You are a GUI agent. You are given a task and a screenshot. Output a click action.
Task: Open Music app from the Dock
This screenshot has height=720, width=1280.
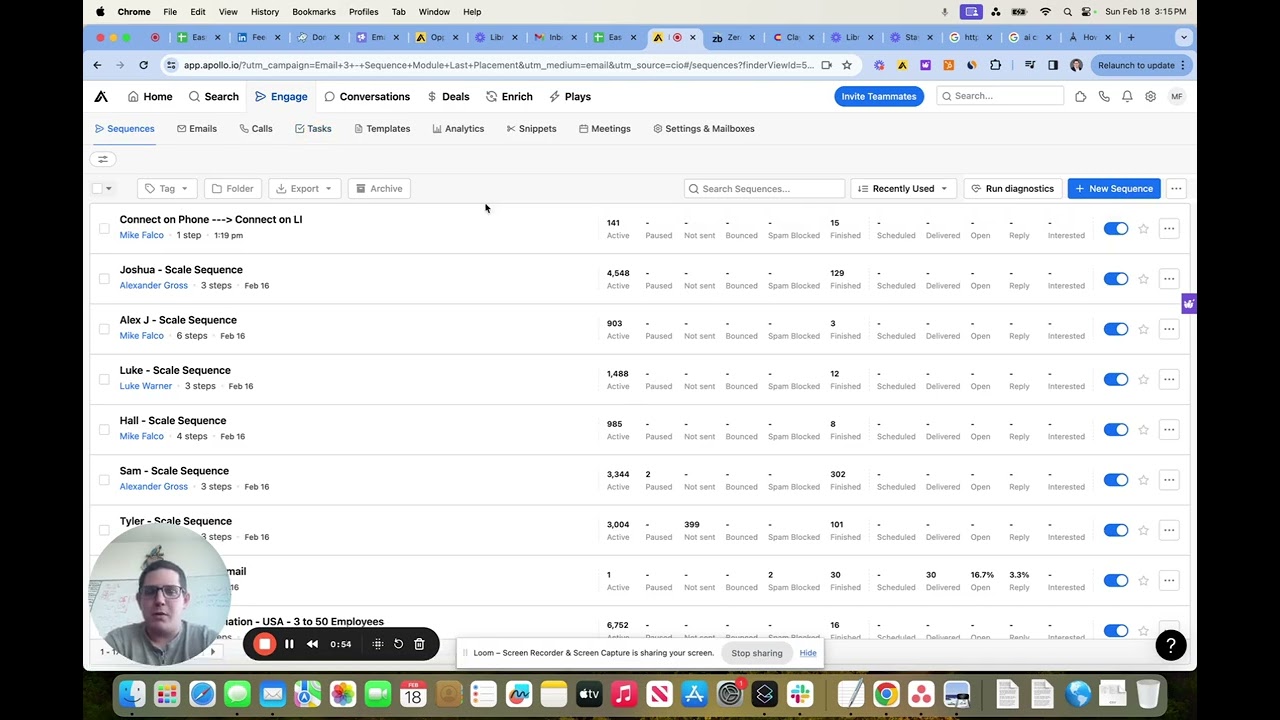(624, 693)
